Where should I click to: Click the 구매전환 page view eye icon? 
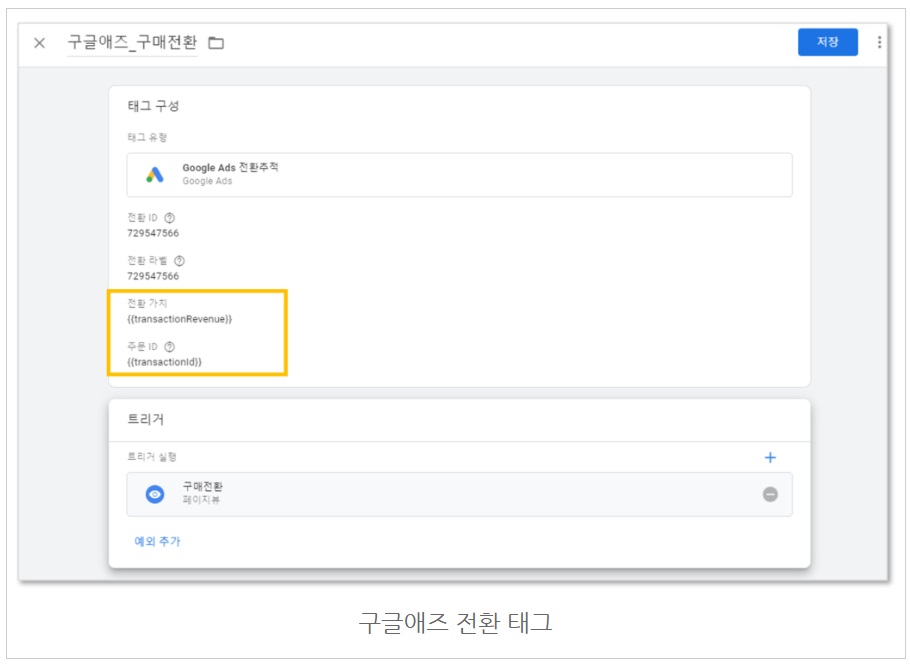(x=155, y=495)
